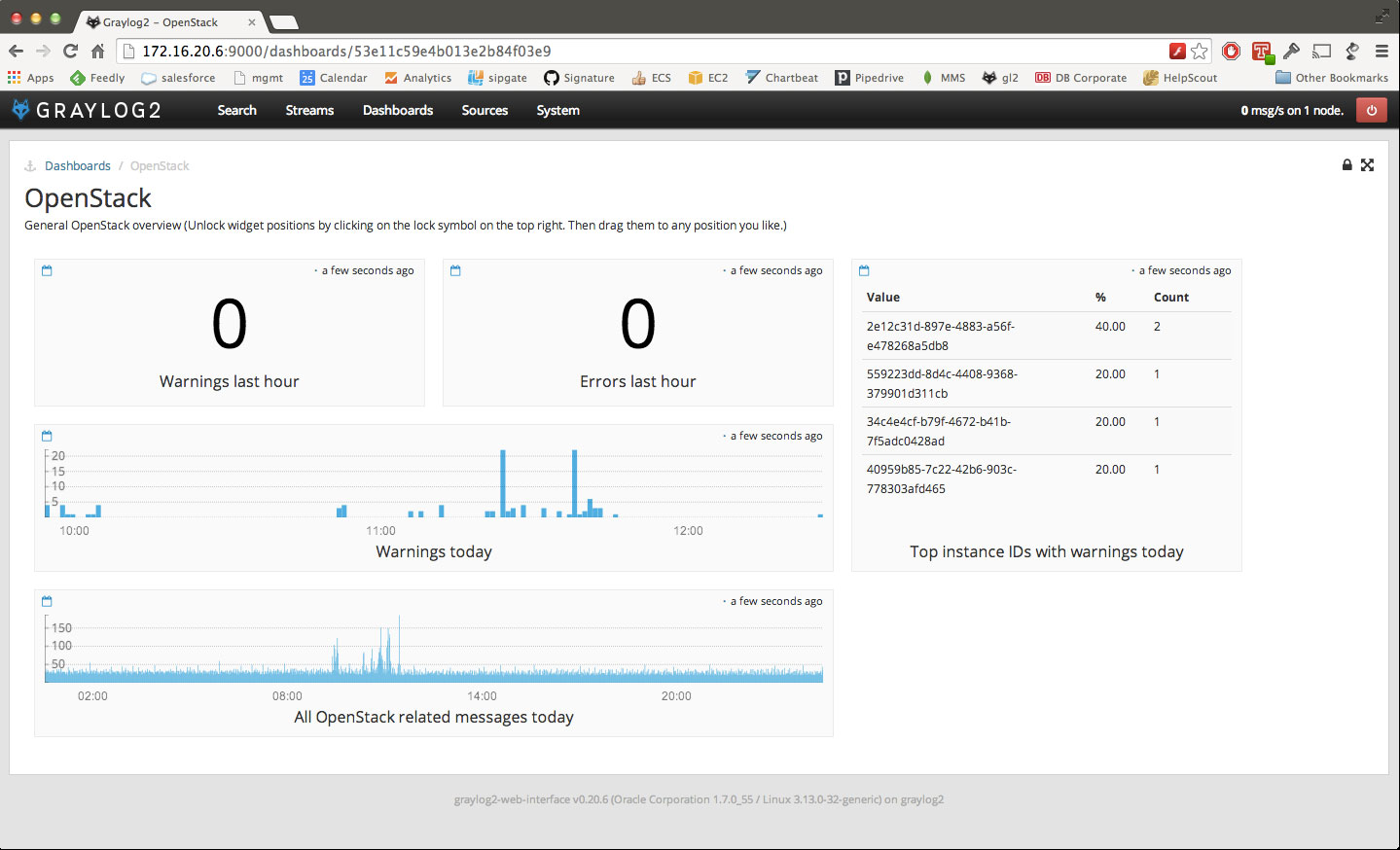Open the System menu
This screenshot has width=1400, height=850.
pyautogui.click(x=558, y=110)
